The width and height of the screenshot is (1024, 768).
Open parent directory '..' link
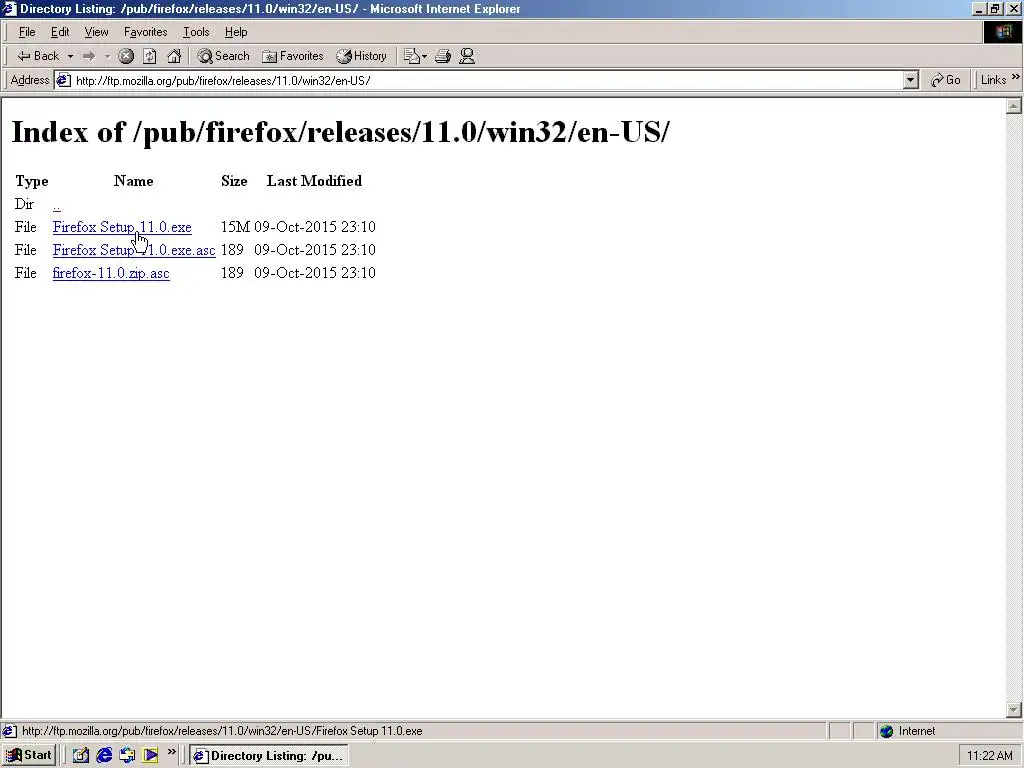coord(57,206)
